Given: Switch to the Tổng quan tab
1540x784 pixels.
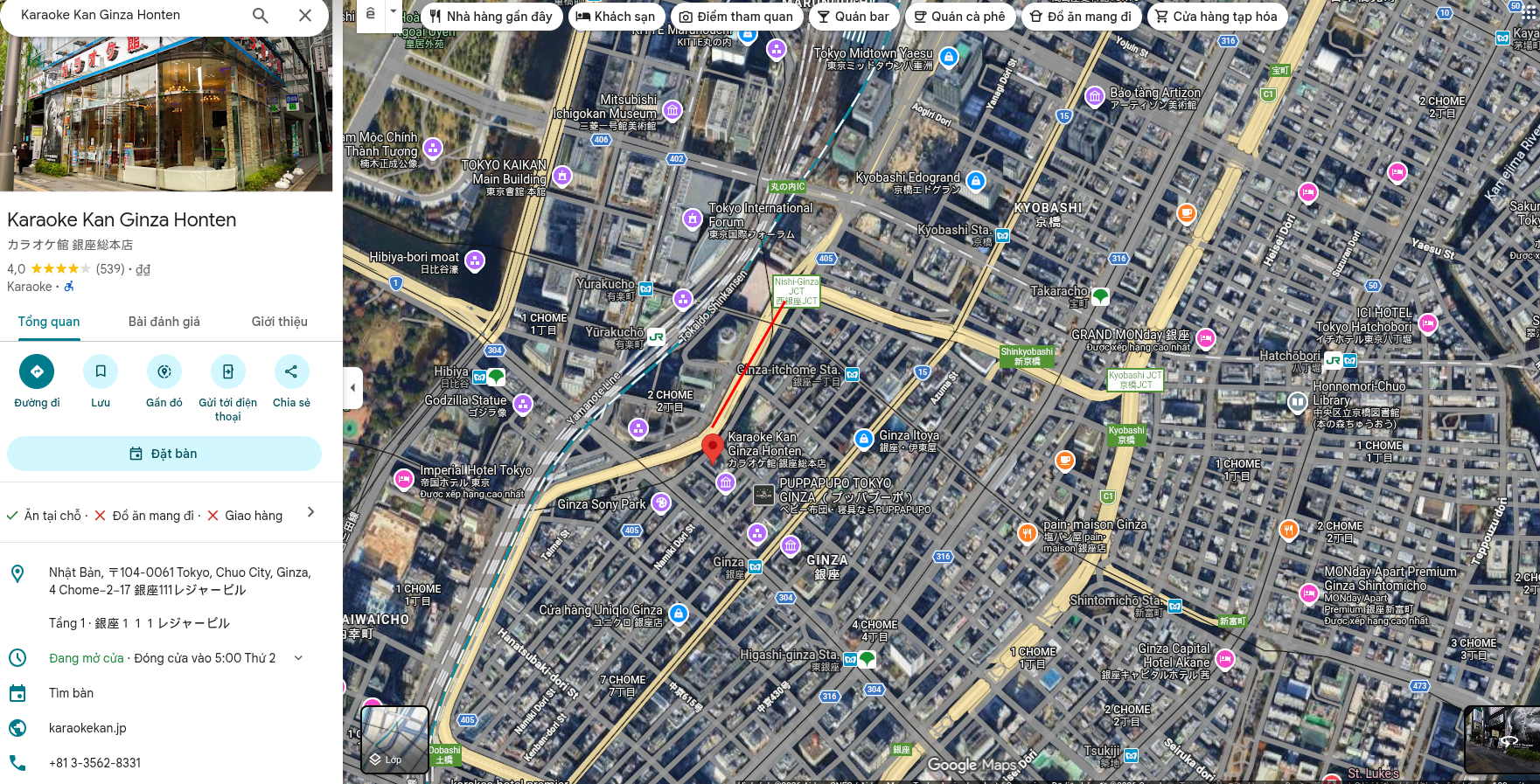Looking at the screenshot, I should pyautogui.click(x=49, y=322).
